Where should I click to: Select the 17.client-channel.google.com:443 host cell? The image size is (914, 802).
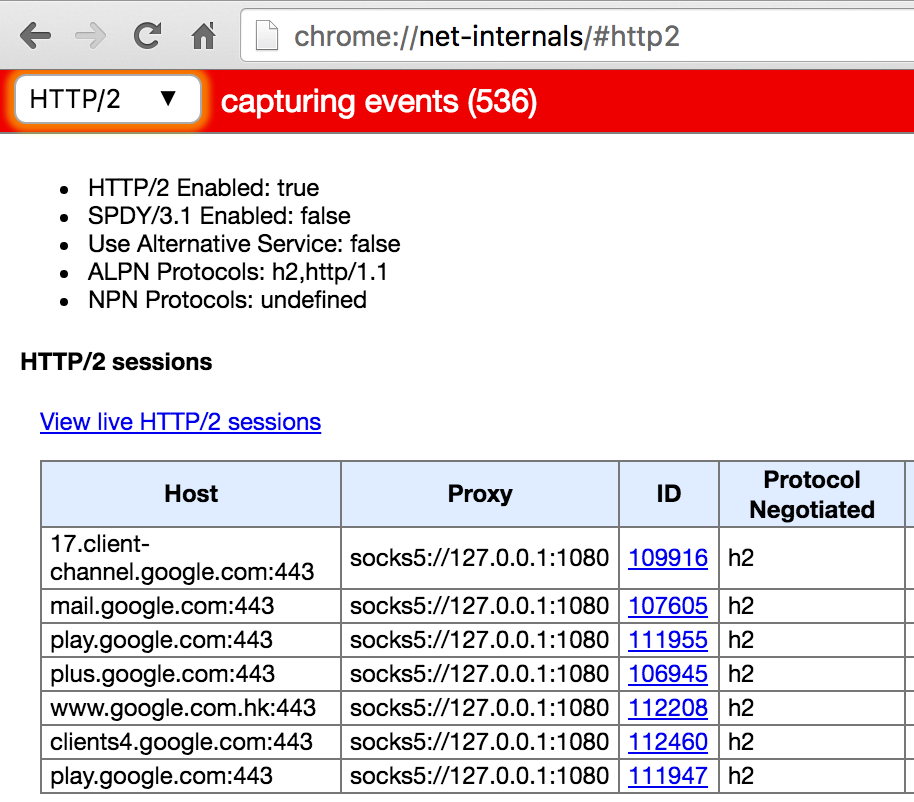coord(191,558)
